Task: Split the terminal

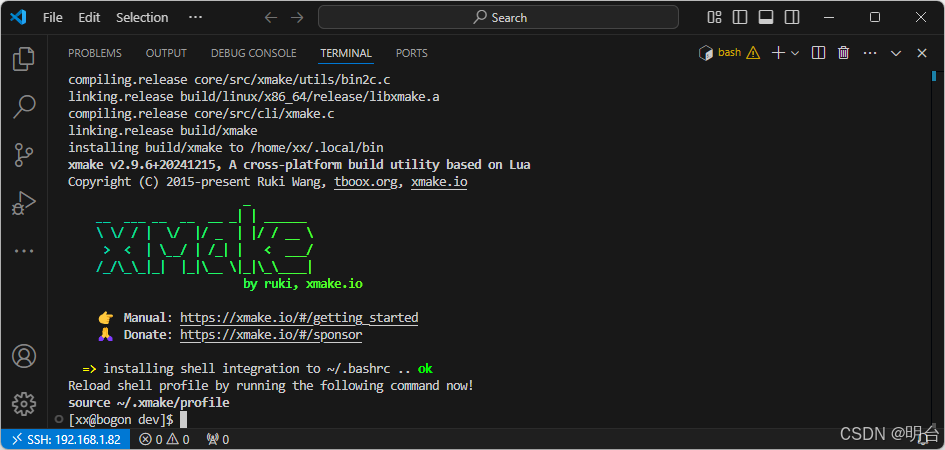Action: (x=818, y=53)
